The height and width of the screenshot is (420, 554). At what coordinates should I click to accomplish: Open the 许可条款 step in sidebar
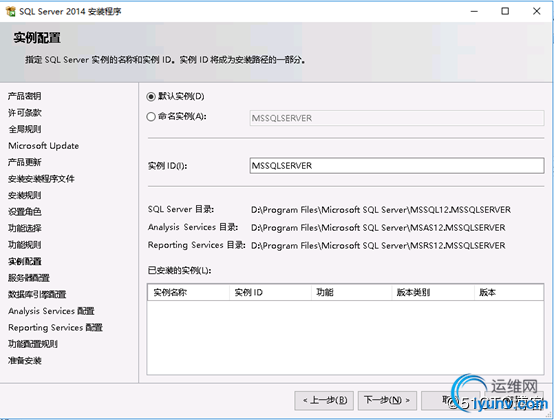click(x=25, y=113)
